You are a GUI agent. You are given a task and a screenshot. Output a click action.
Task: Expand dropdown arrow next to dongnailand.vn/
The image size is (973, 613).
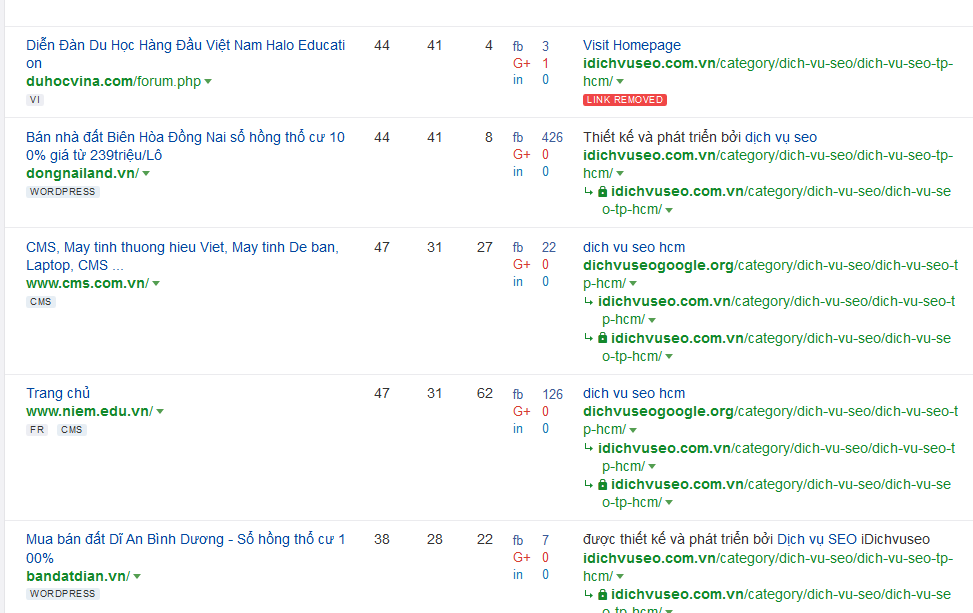click(146, 174)
